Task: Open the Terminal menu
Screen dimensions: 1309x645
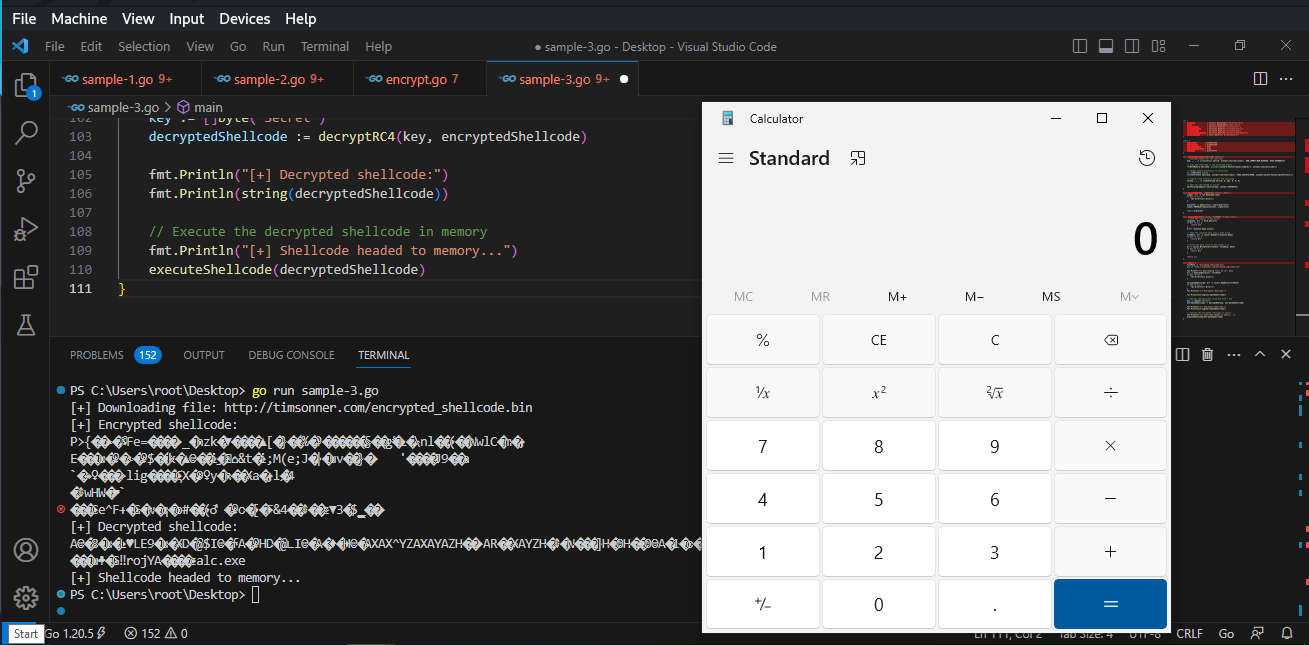Action: coord(325,46)
